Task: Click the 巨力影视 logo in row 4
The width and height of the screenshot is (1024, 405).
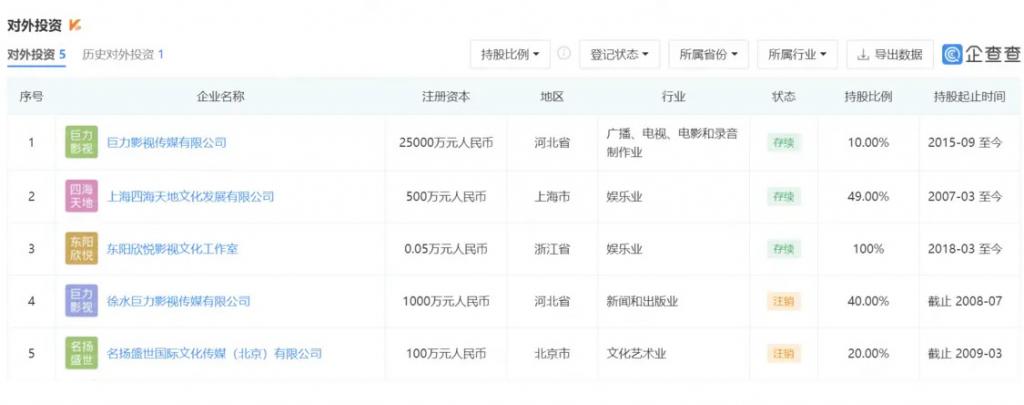Action: 82,301
